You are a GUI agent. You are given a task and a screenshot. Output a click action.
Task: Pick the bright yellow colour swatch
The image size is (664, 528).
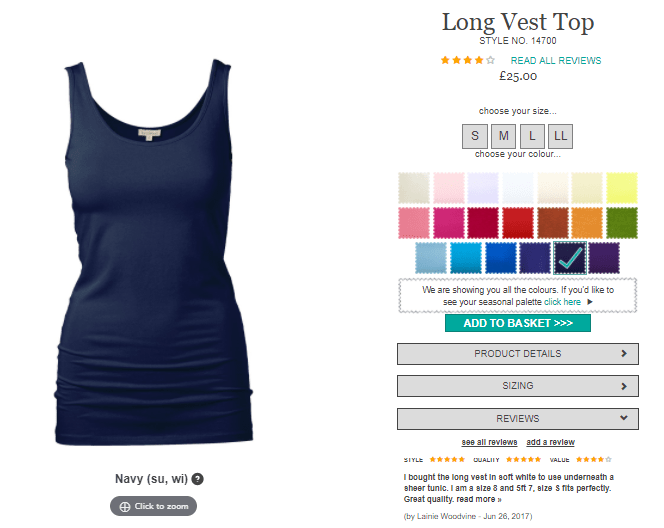[x=622, y=188]
